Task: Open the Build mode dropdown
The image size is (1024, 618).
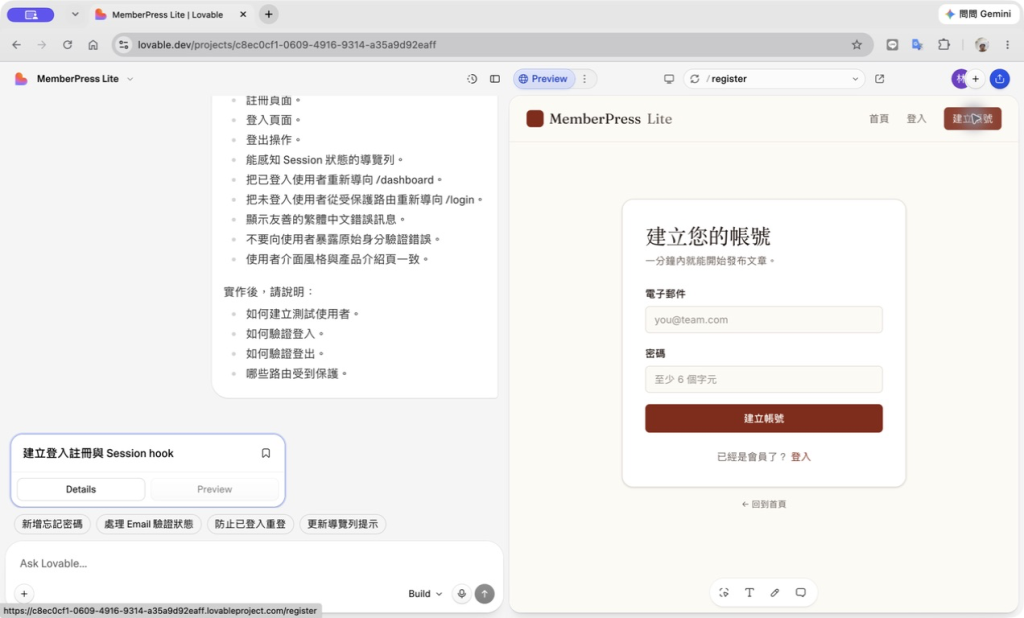Action: click(425, 594)
